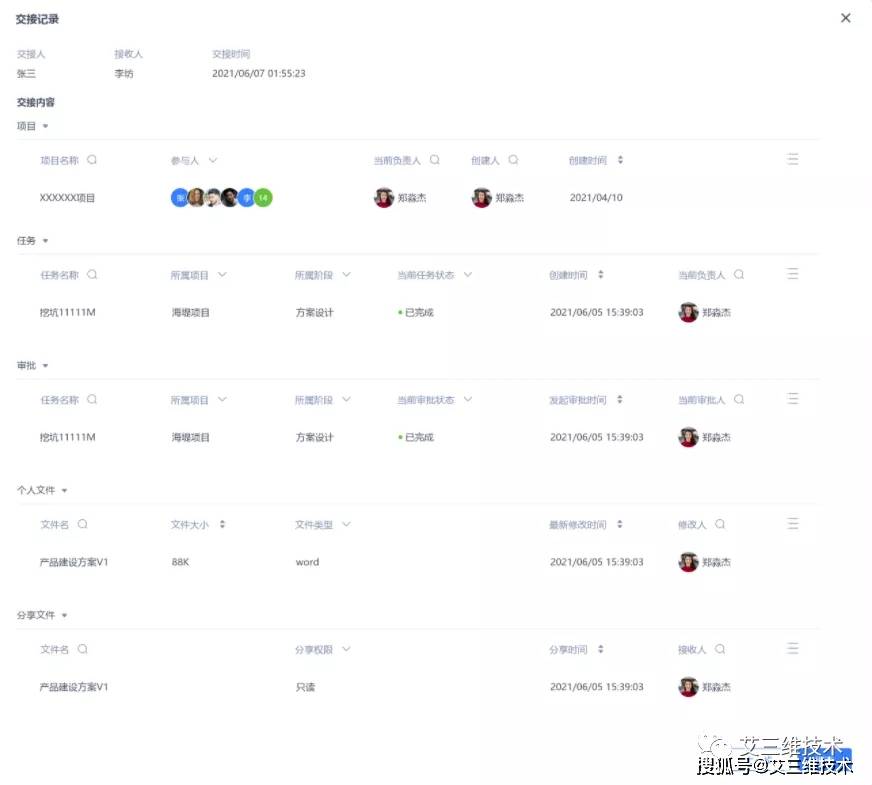This screenshot has width=872, height=785.
Task: Sort by 发起审批时间 column
Action: coord(620,400)
